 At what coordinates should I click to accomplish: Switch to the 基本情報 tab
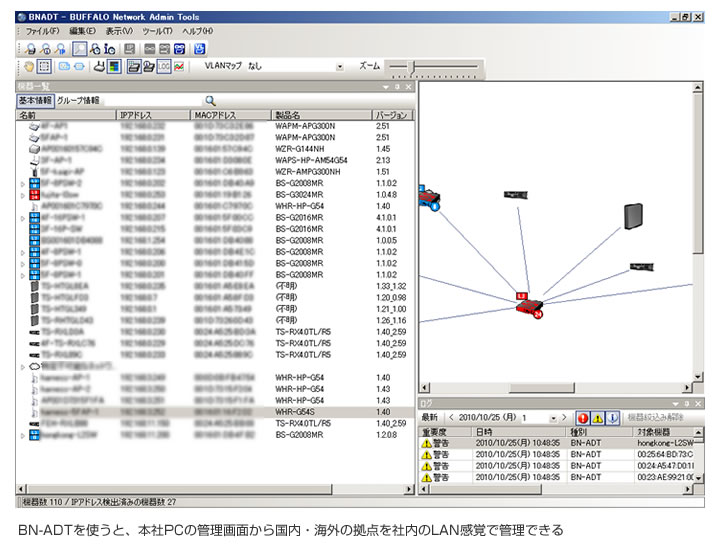[35, 101]
